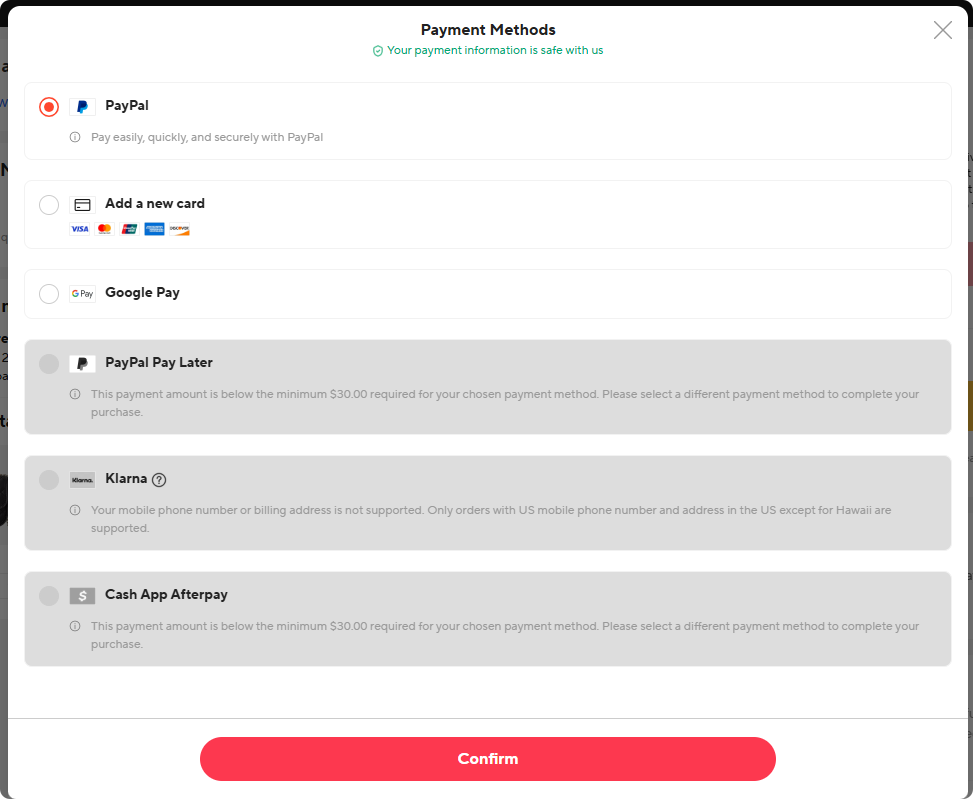Choose the PayPal Pay Later radio option
This screenshot has height=799, width=973.
pyautogui.click(x=49, y=364)
